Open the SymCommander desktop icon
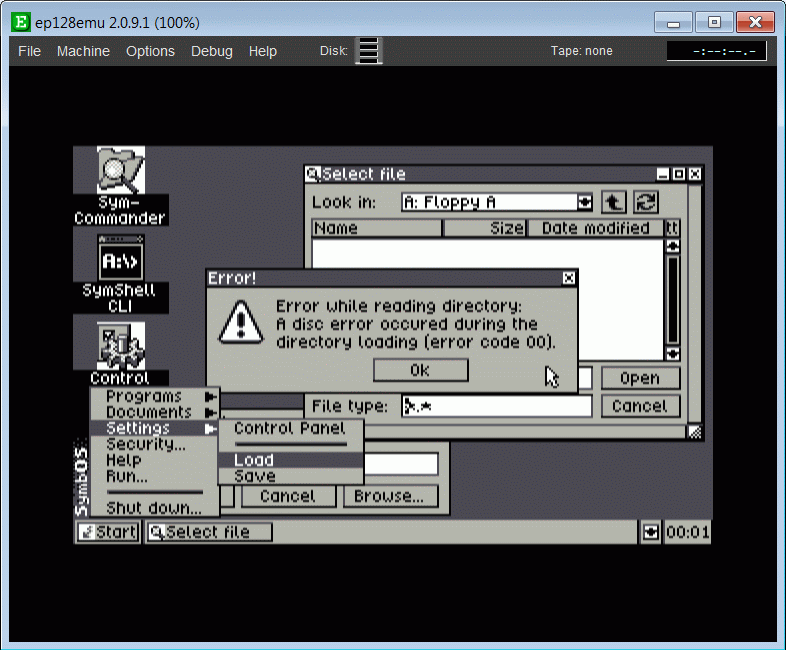The height and width of the screenshot is (650, 786). (x=120, y=172)
